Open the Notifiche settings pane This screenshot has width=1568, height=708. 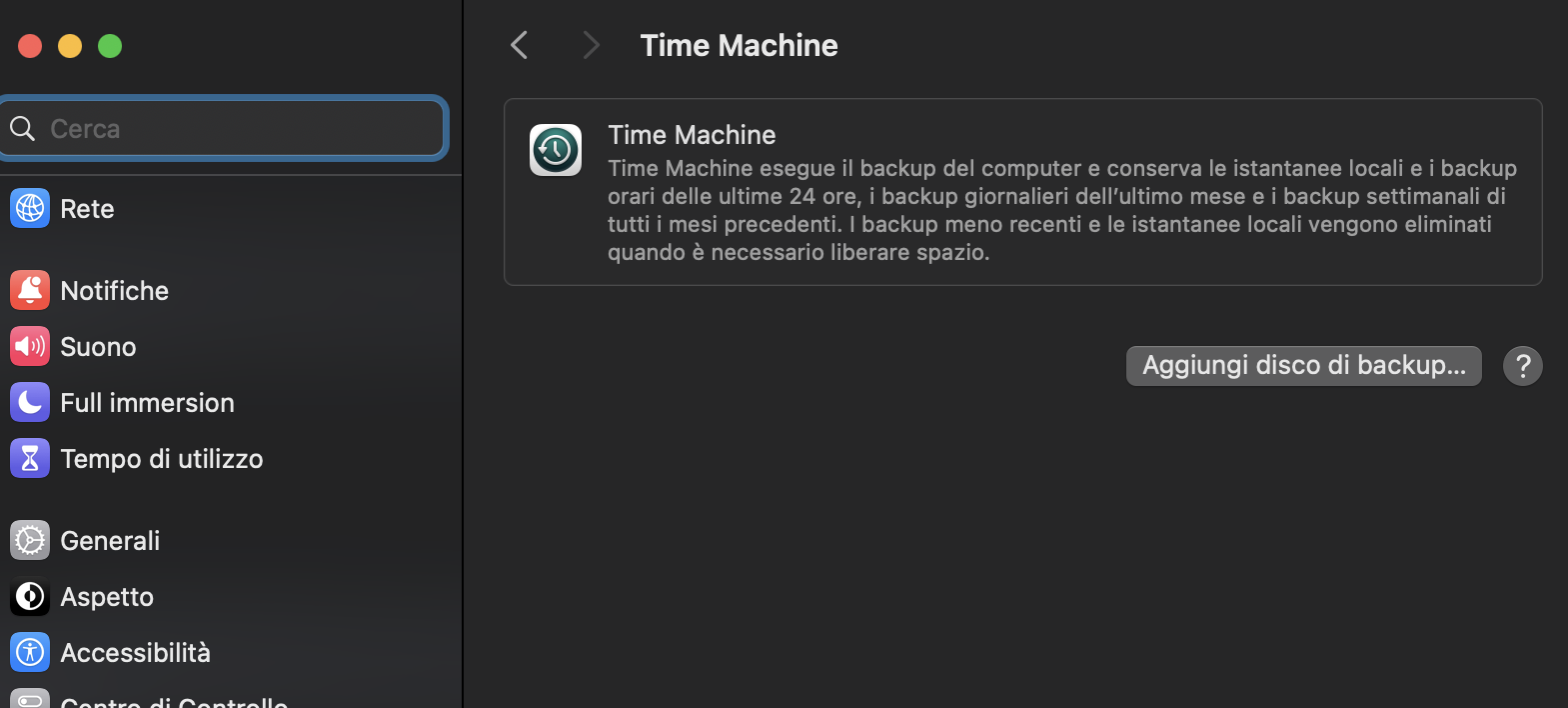(x=114, y=290)
